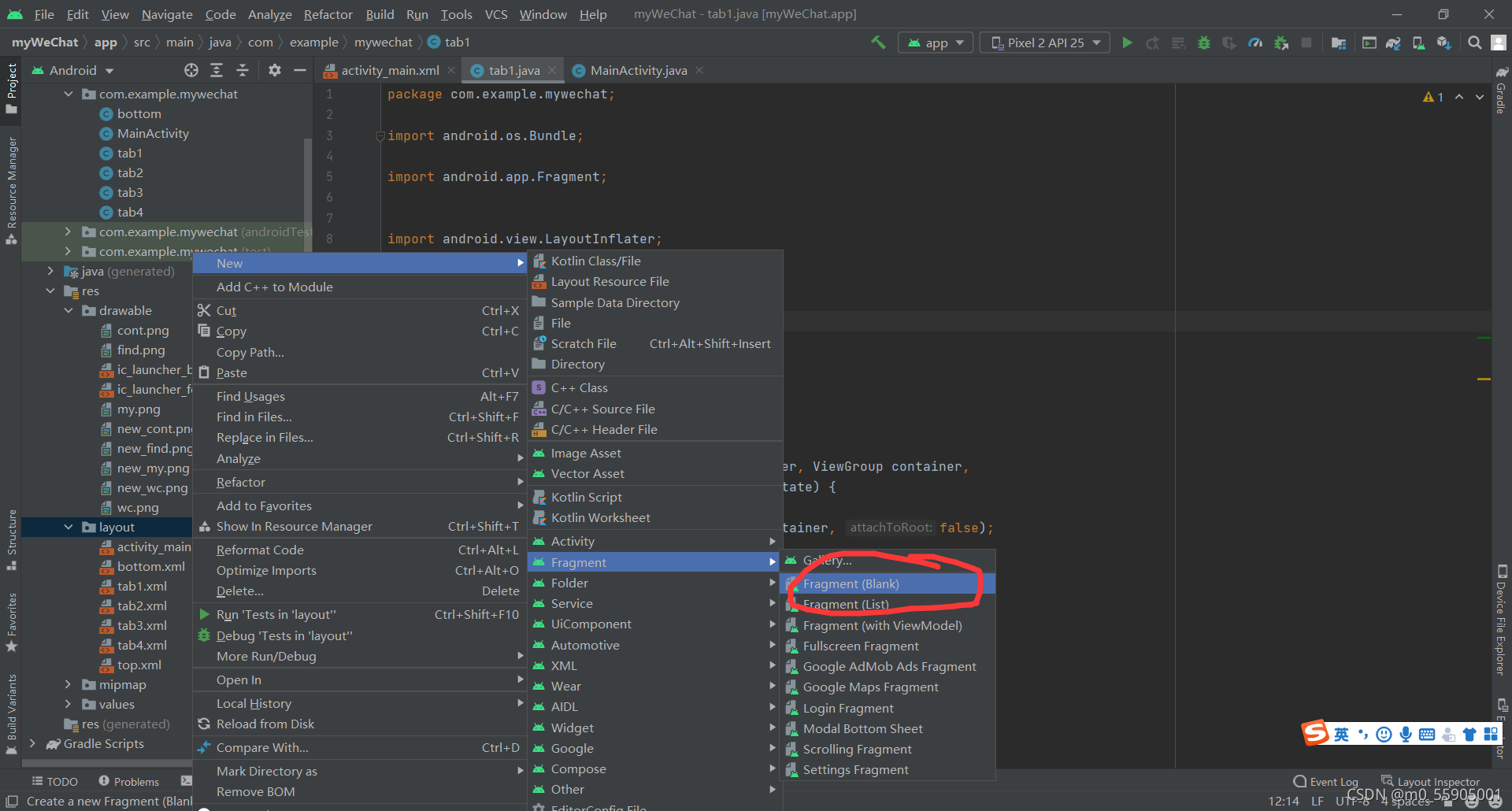
Task: Open the Structure tool window
Action: click(11, 539)
